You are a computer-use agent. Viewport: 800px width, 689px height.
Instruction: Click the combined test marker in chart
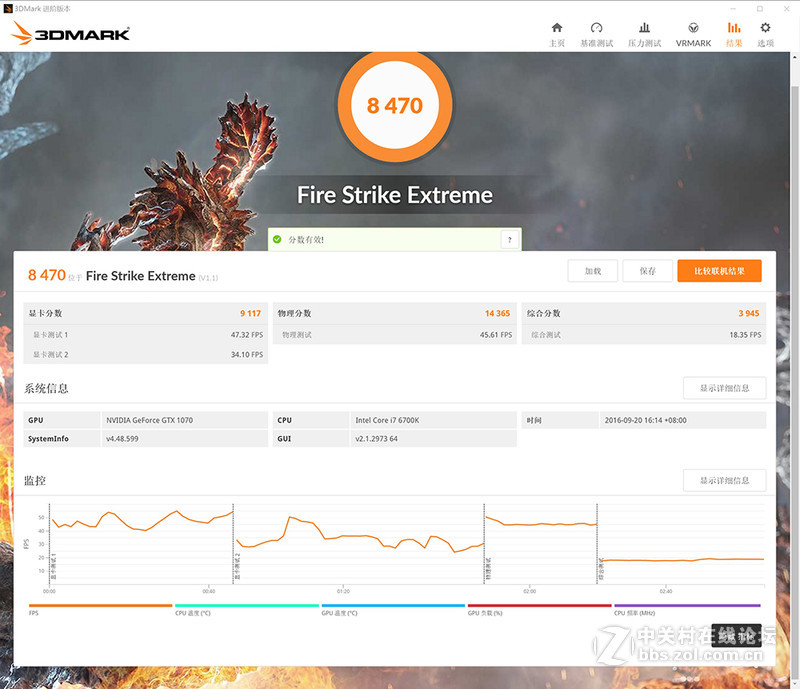coord(601,569)
